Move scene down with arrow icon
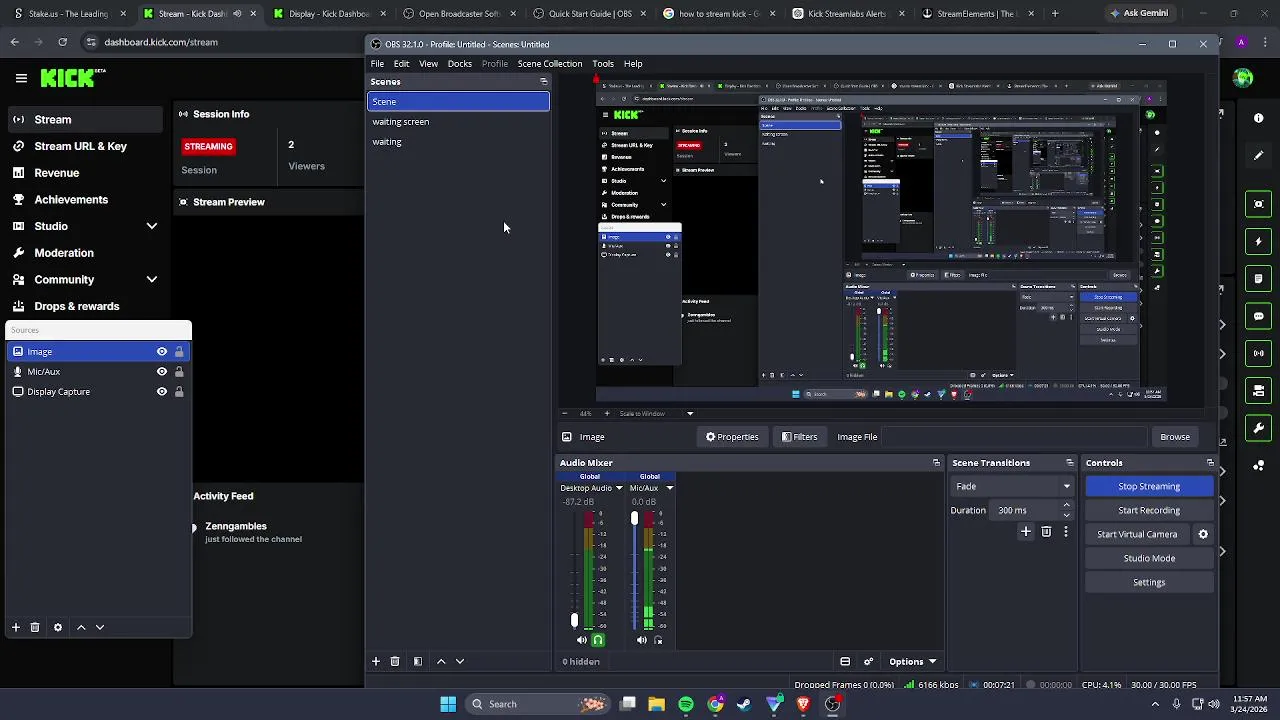The width and height of the screenshot is (1280, 720). pyautogui.click(x=460, y=661)
